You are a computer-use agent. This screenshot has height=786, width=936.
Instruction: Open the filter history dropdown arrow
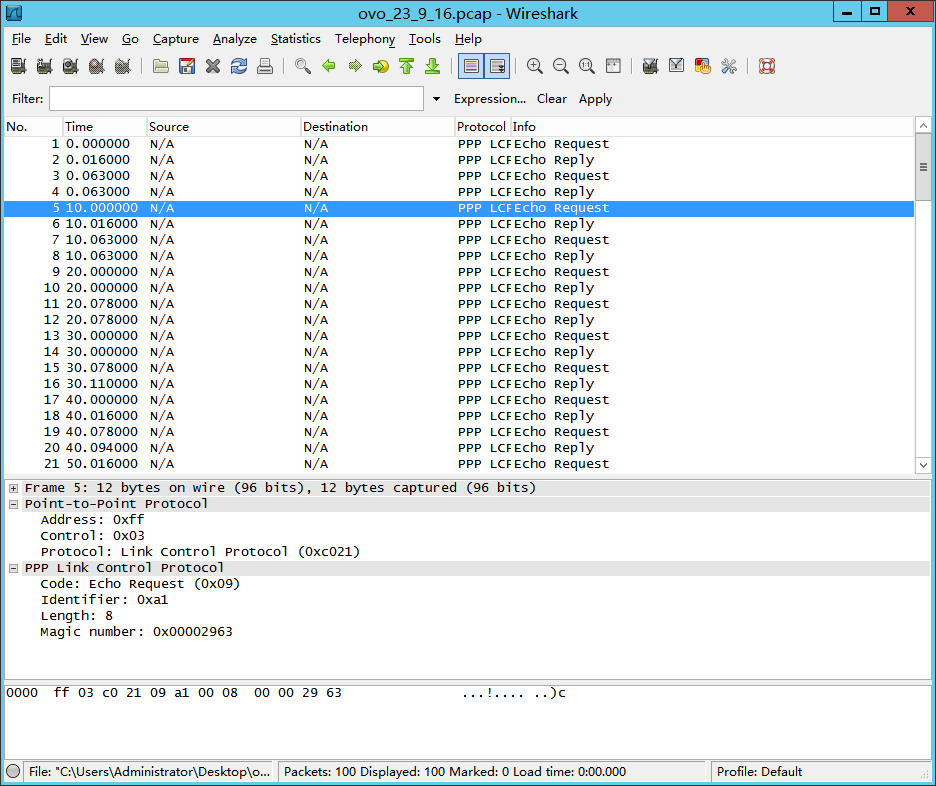pyautogui.click(x=436, y=99)
